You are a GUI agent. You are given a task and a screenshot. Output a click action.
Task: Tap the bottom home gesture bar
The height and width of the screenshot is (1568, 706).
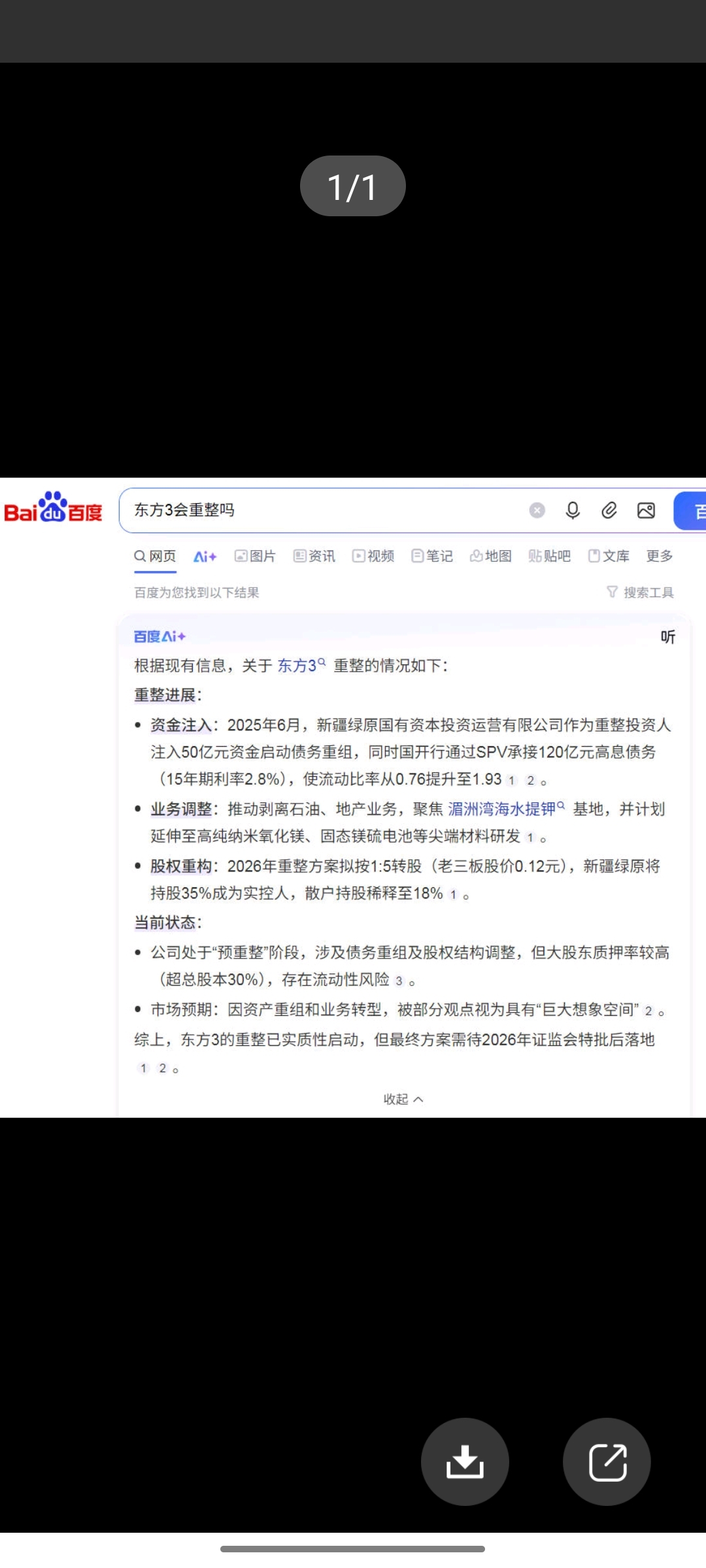(x=353, y=1548)
